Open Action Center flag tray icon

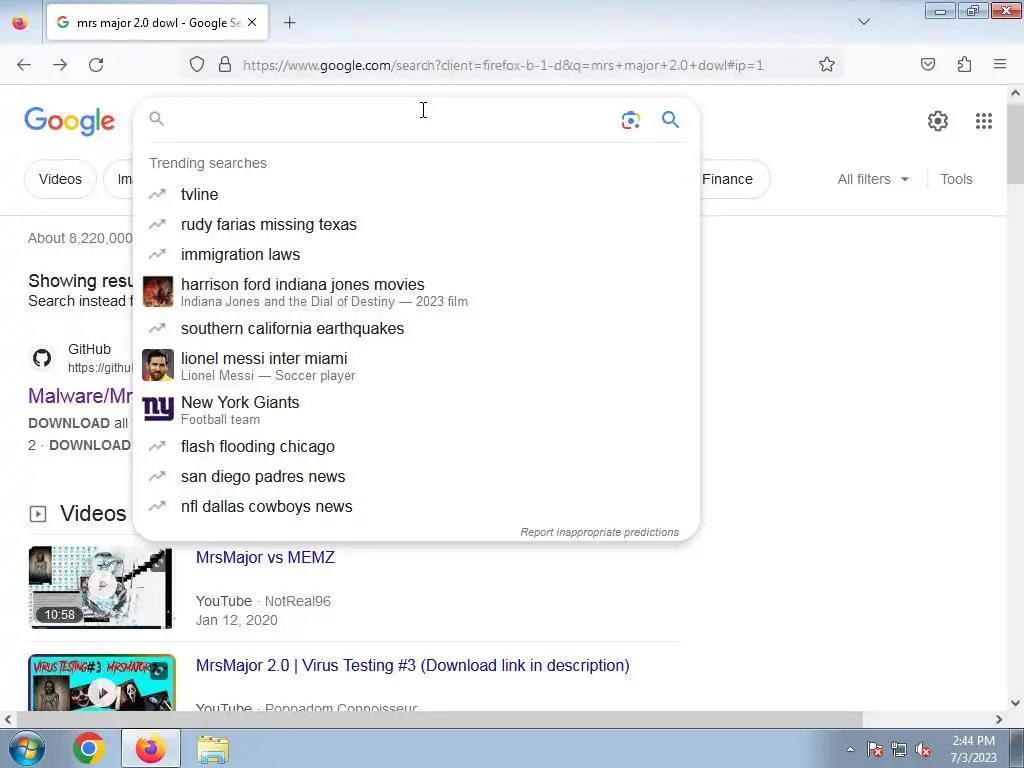point(875,750)
